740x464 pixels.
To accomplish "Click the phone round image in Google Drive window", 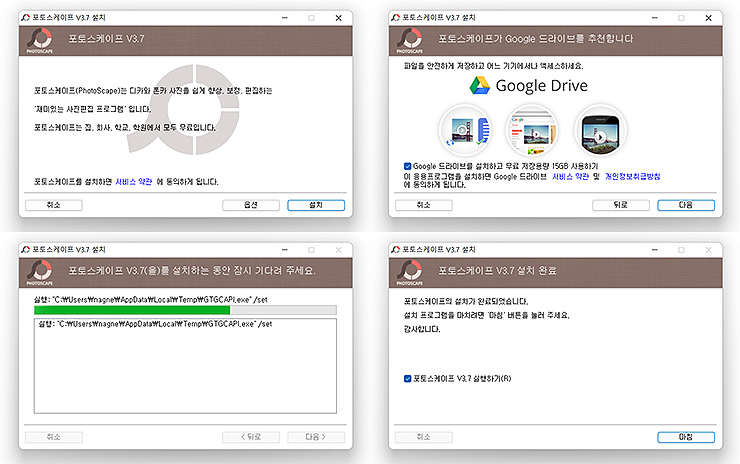I will [600, 130].
